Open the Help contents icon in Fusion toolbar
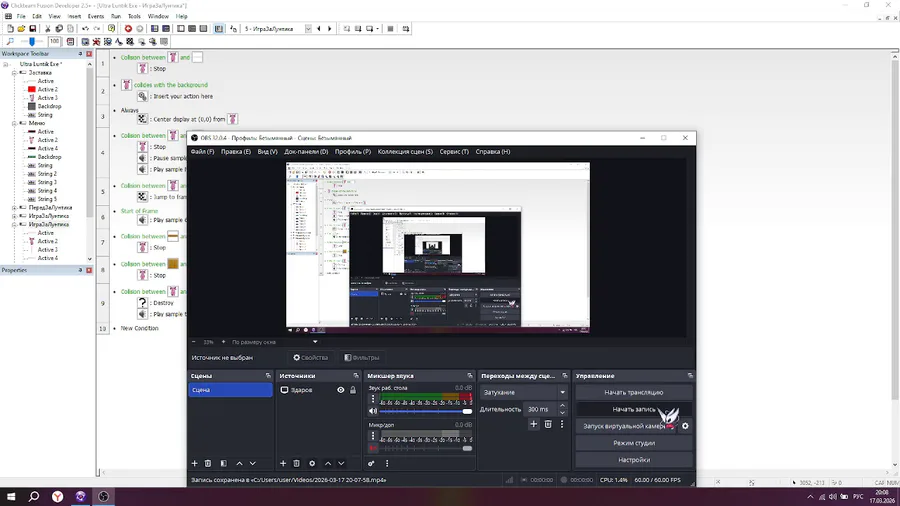This screenshot has width=900, height=506. coord(111,29)
